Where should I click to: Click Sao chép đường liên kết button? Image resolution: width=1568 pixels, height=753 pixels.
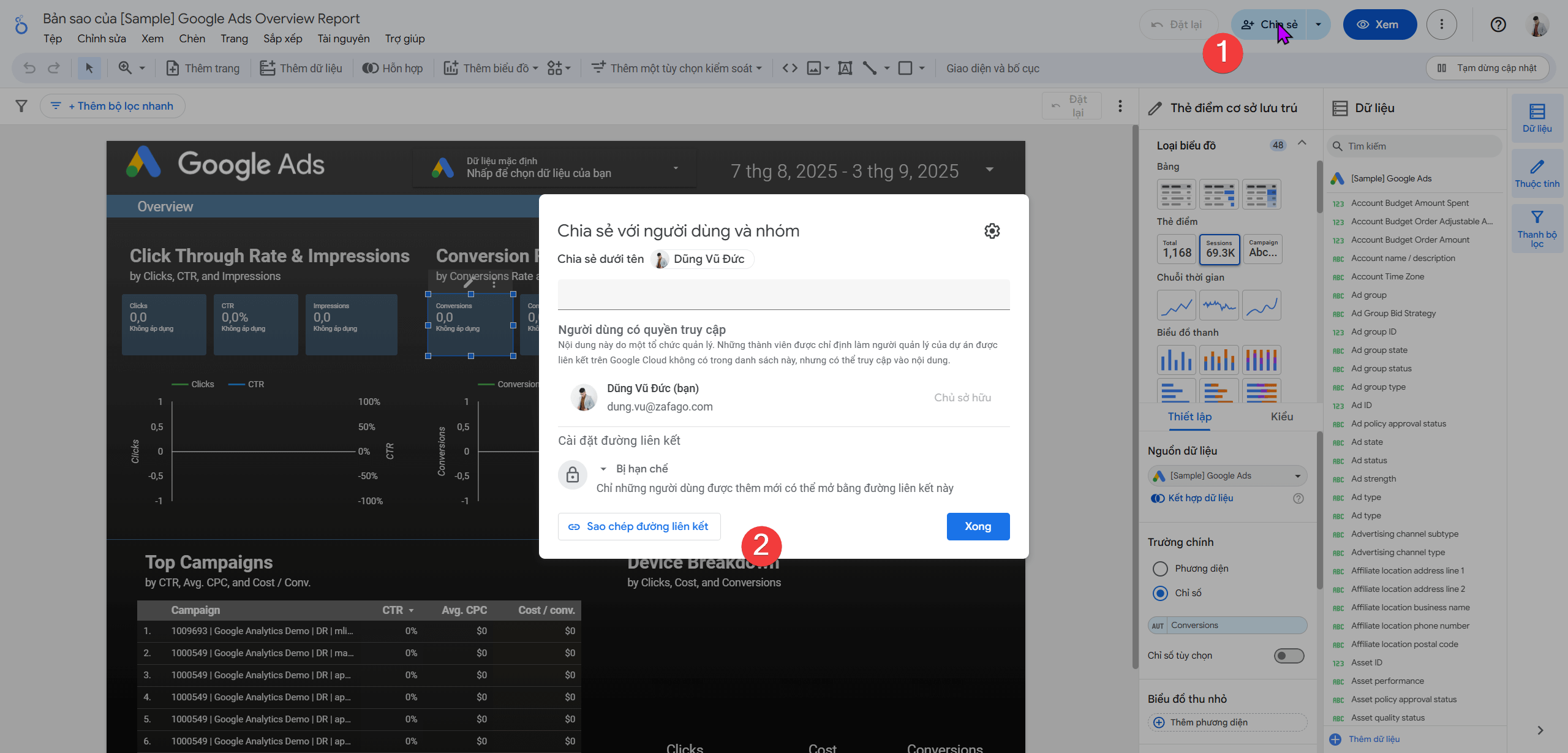[639, 526]
